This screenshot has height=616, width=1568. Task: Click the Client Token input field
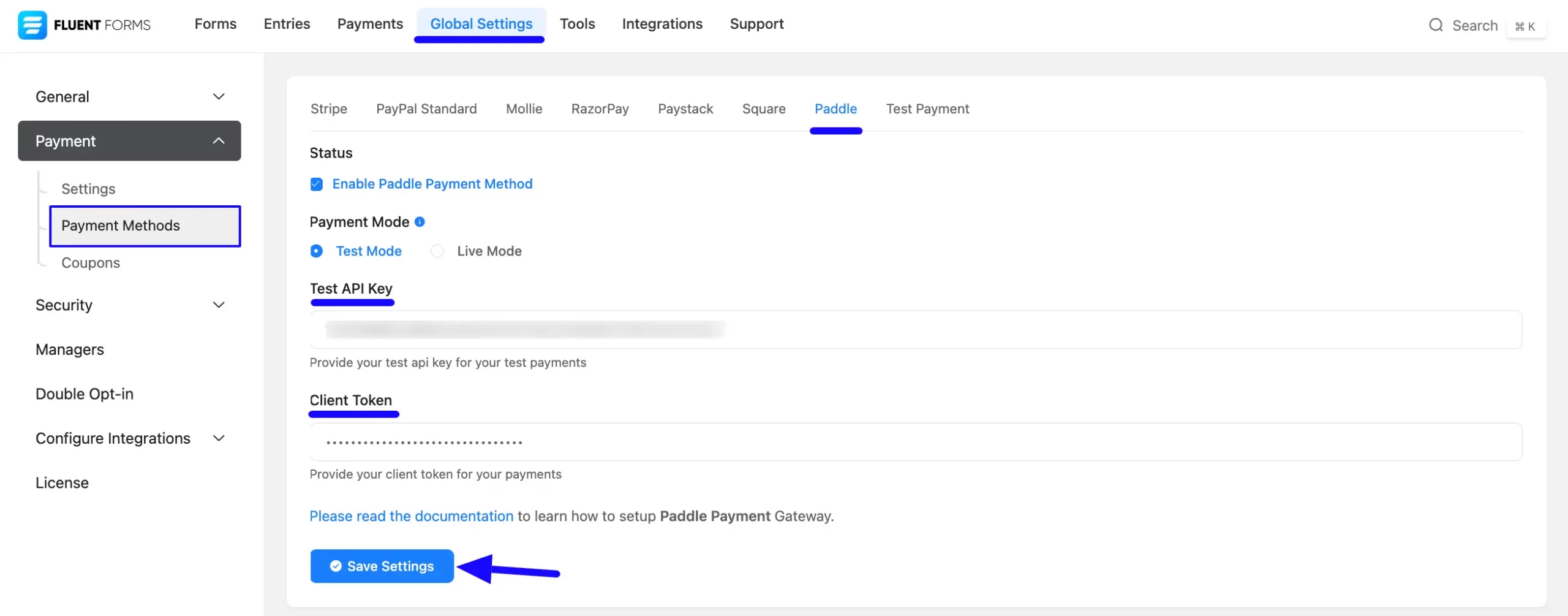(916, 442)
